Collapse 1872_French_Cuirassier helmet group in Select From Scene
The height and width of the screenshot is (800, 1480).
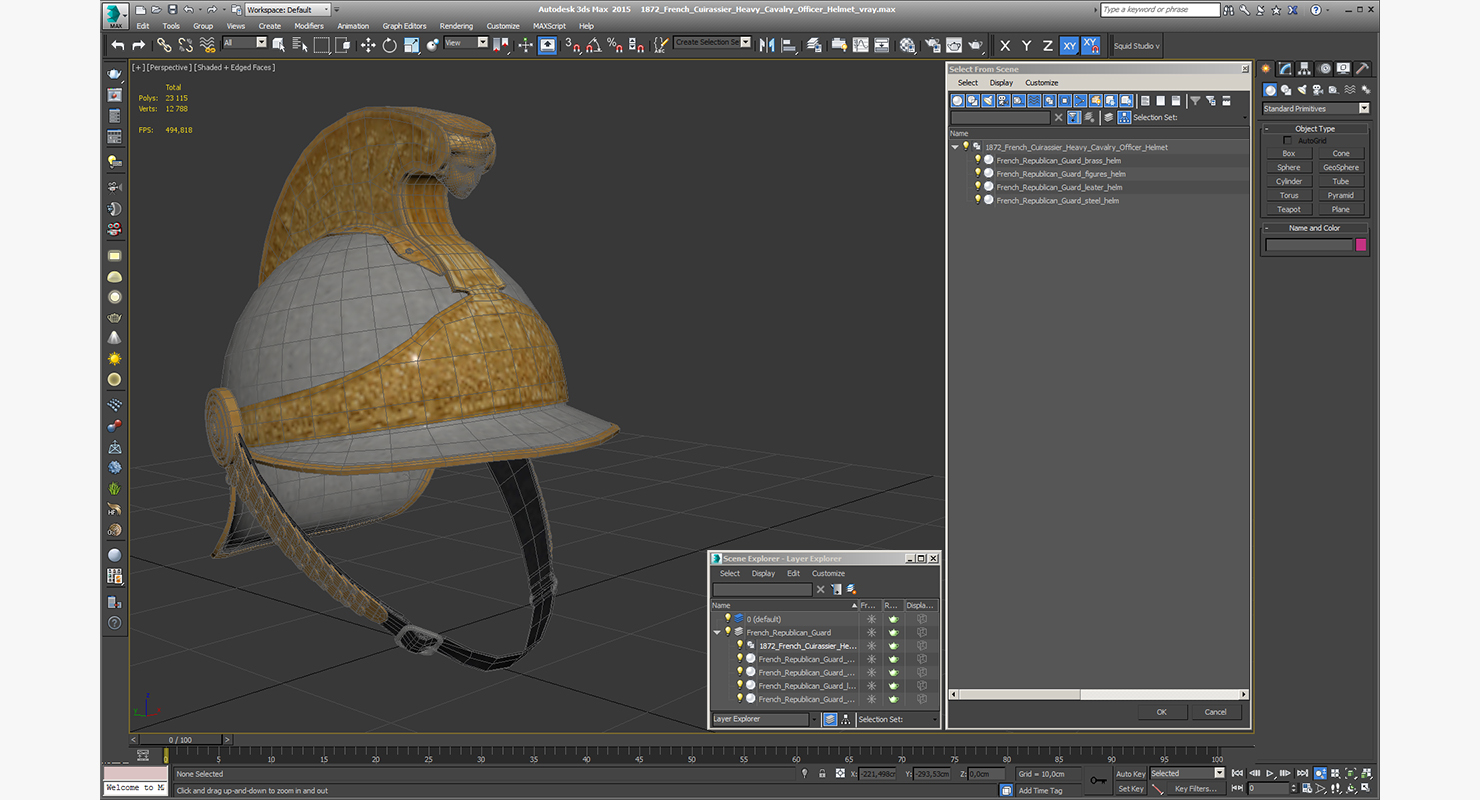point(955,147)
